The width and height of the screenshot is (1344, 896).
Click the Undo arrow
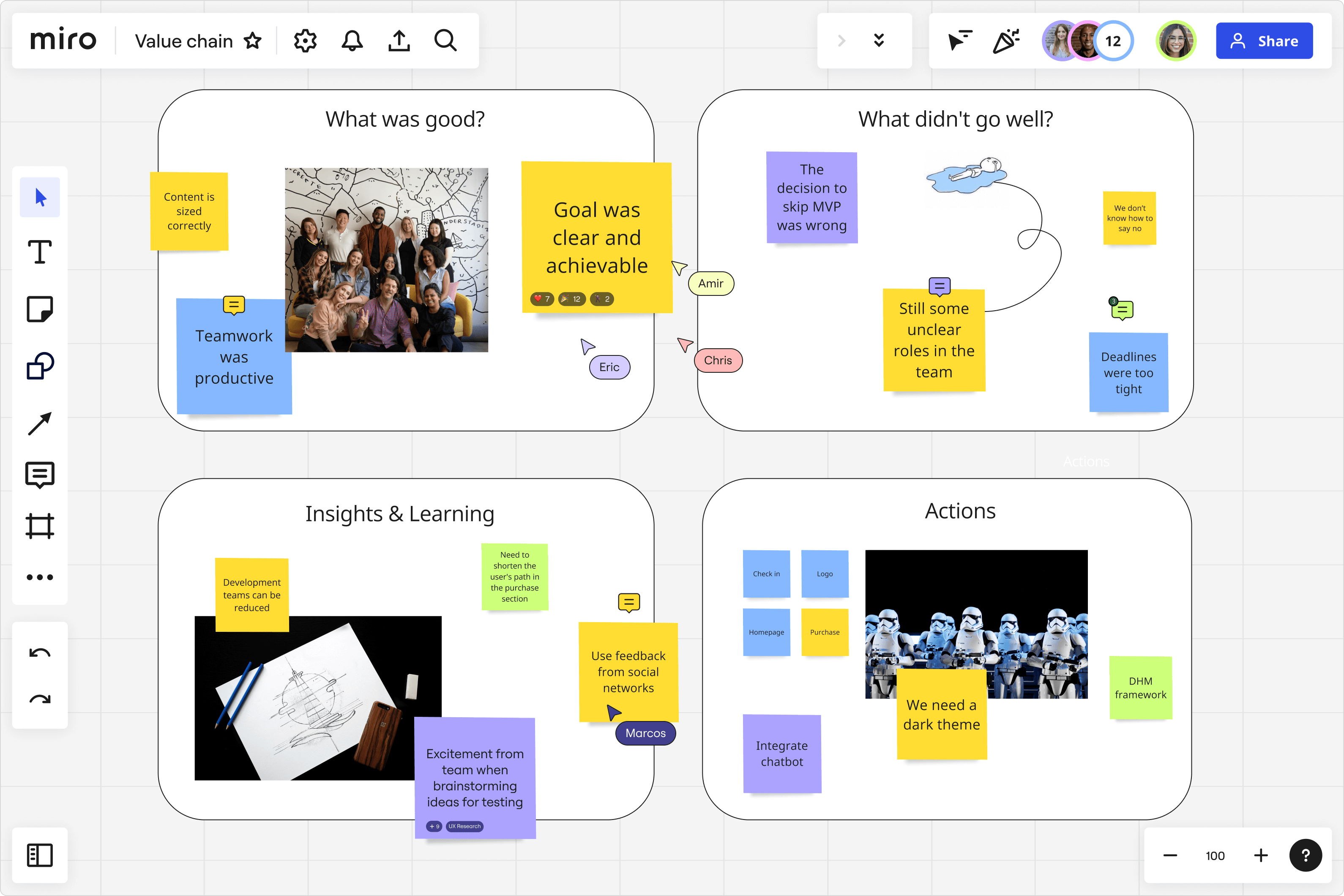(39, 653)
